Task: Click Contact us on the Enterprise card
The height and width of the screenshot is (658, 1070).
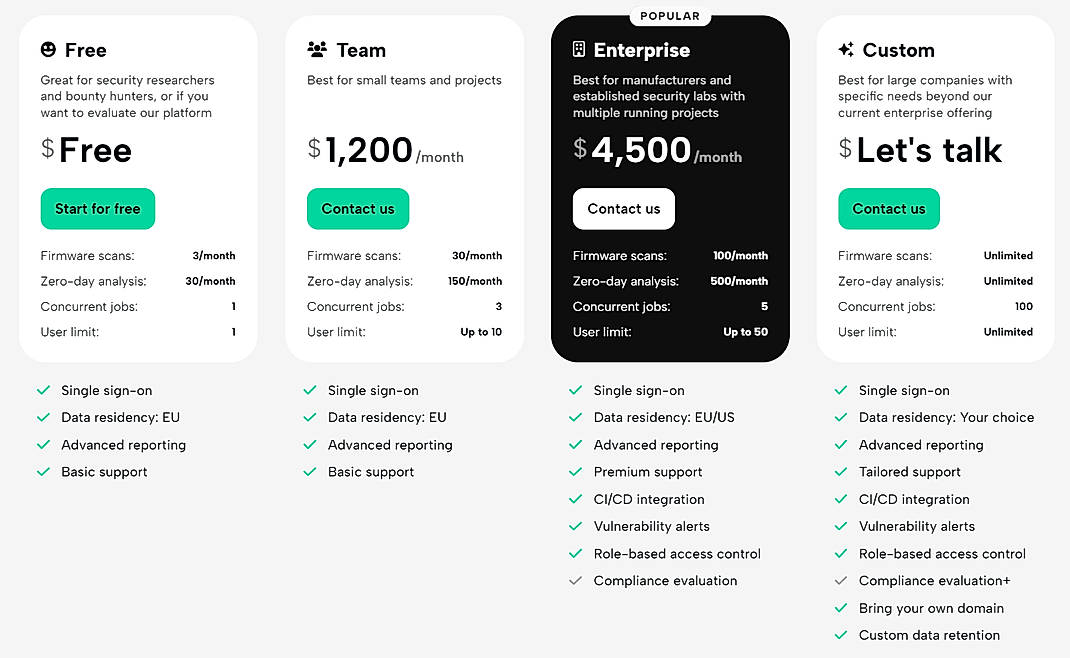Action: [x=623, y=209]
